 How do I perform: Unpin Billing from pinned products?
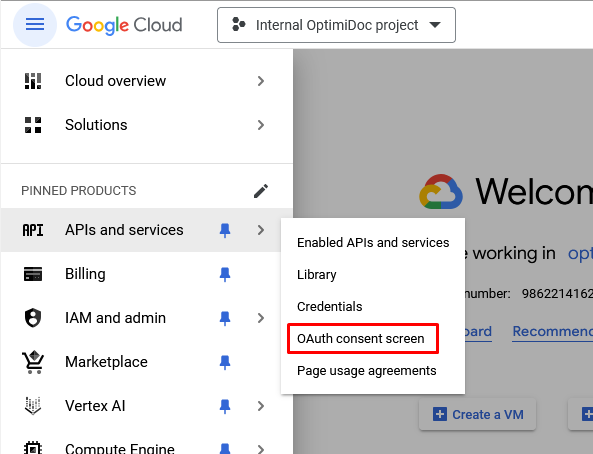[225, 274]
